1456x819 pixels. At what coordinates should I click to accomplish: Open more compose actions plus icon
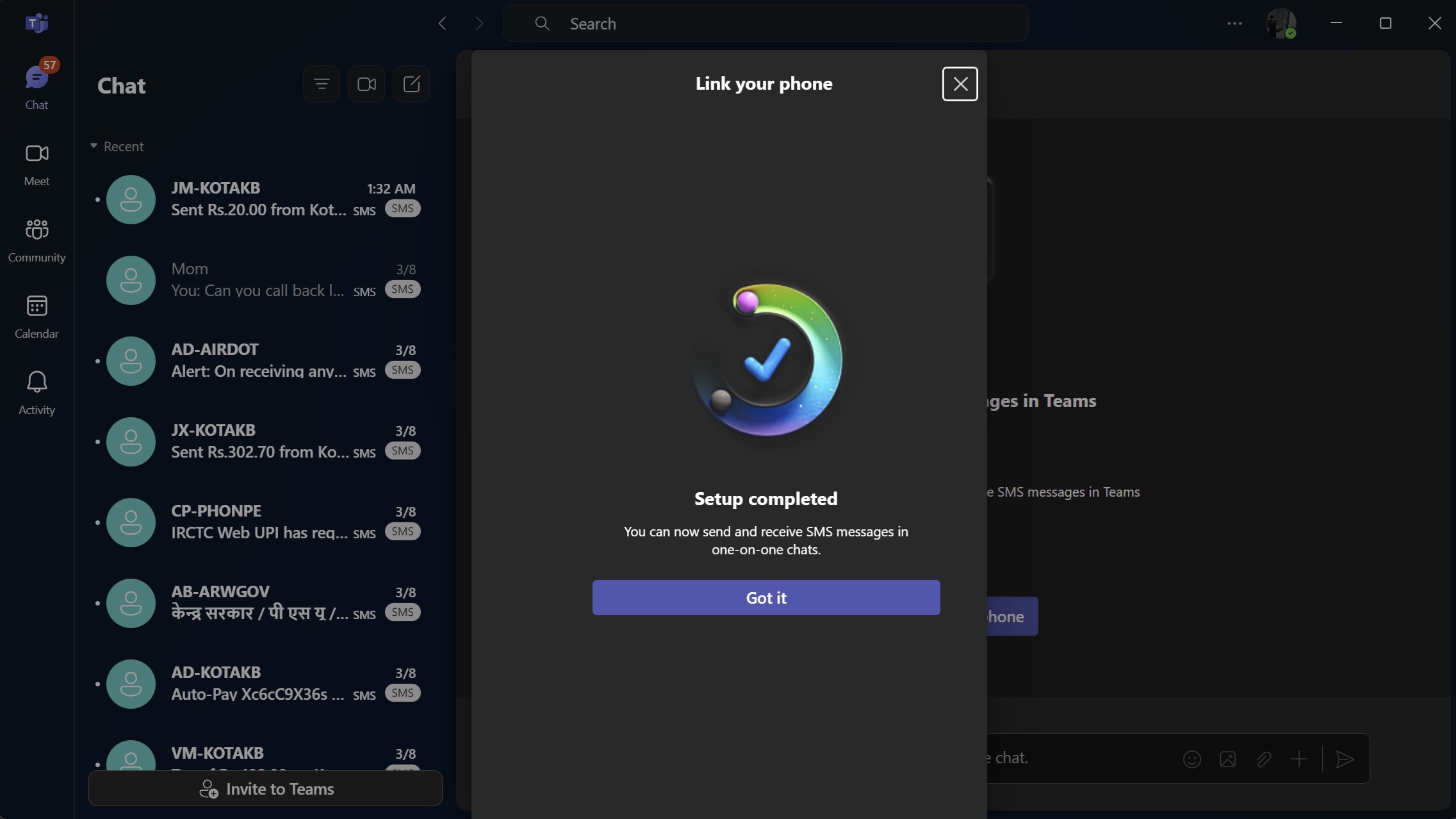point(1299,759)
